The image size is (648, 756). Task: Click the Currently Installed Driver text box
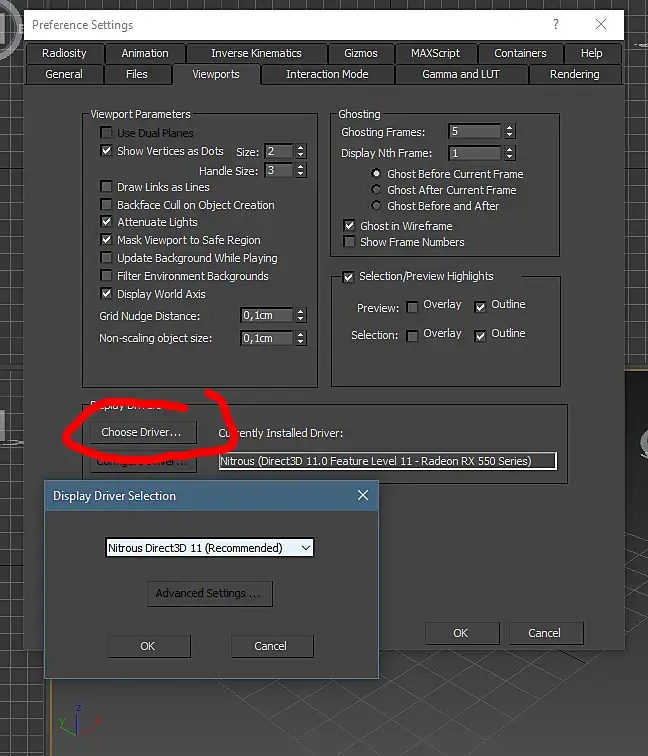(388, 461)
